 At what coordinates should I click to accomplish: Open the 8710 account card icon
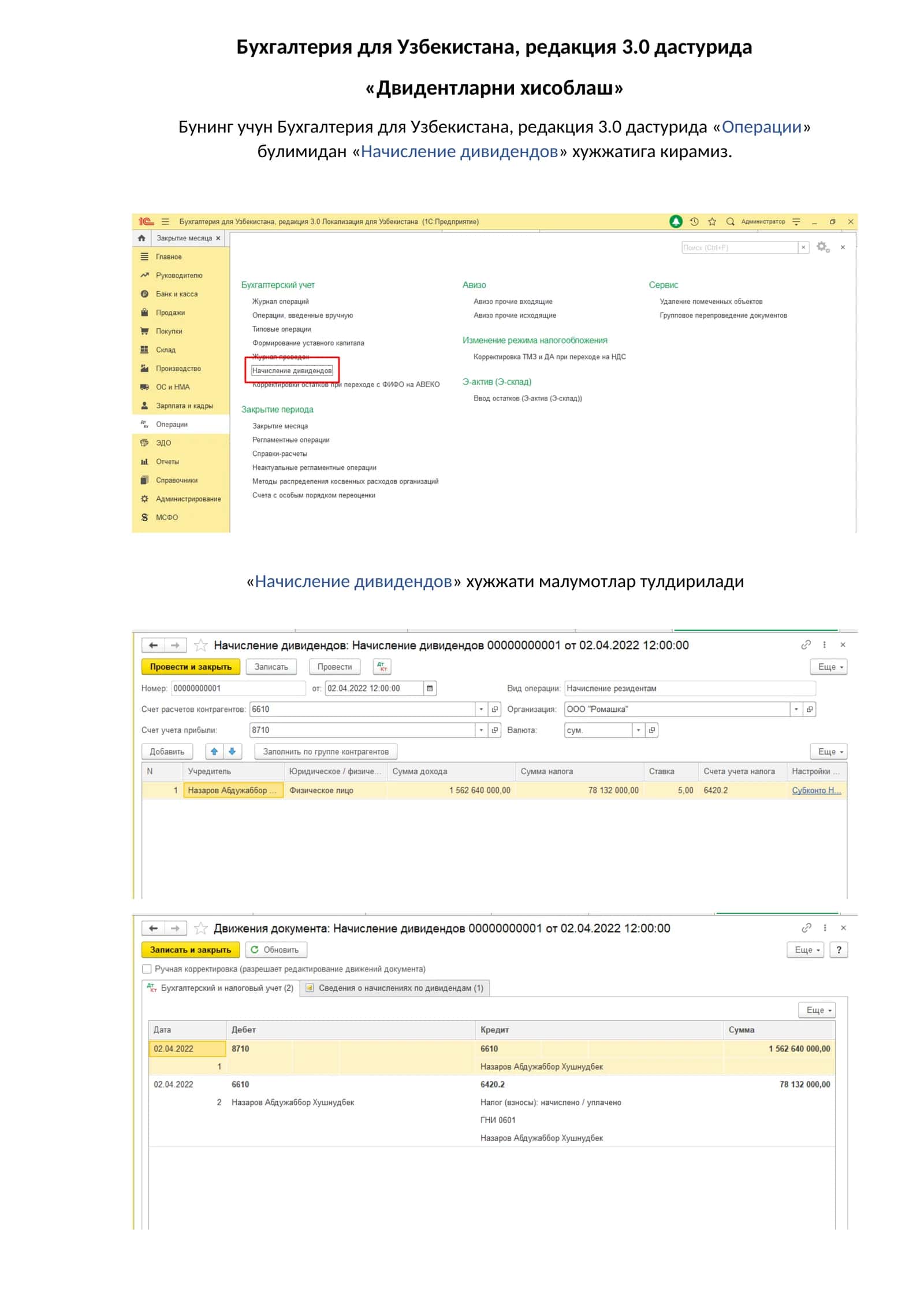[x=494, y=730]
